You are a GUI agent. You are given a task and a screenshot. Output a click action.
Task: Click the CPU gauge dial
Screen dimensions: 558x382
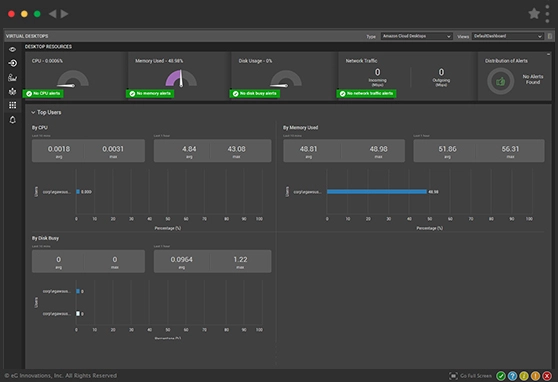coord(73,79)
